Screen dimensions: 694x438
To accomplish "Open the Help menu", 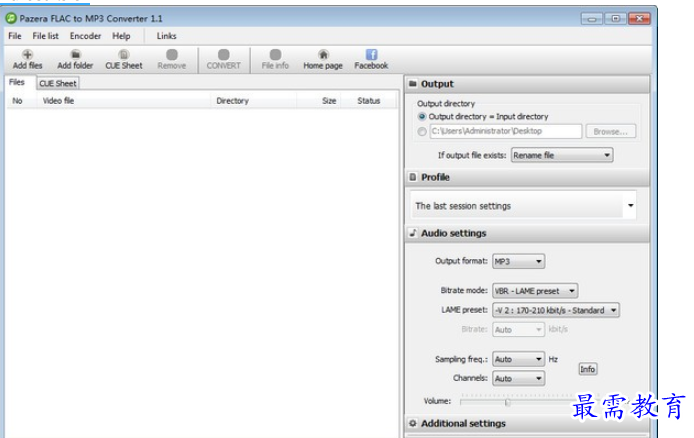I will pos(121,36).
